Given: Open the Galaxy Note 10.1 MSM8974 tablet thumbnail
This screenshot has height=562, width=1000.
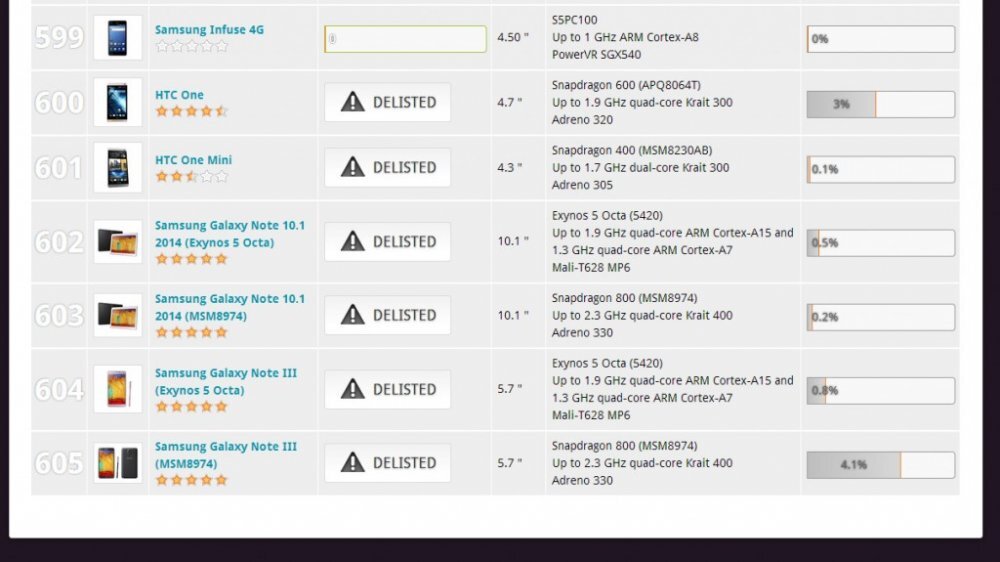Looking at the screenshot, I should (x=117, y=315).
